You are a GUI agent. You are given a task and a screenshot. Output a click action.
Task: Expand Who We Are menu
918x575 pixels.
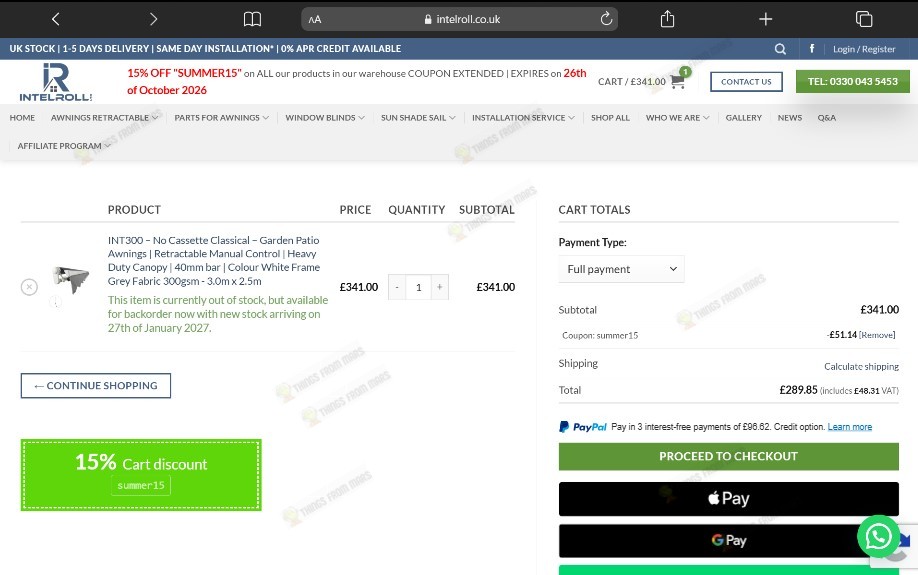677,118
